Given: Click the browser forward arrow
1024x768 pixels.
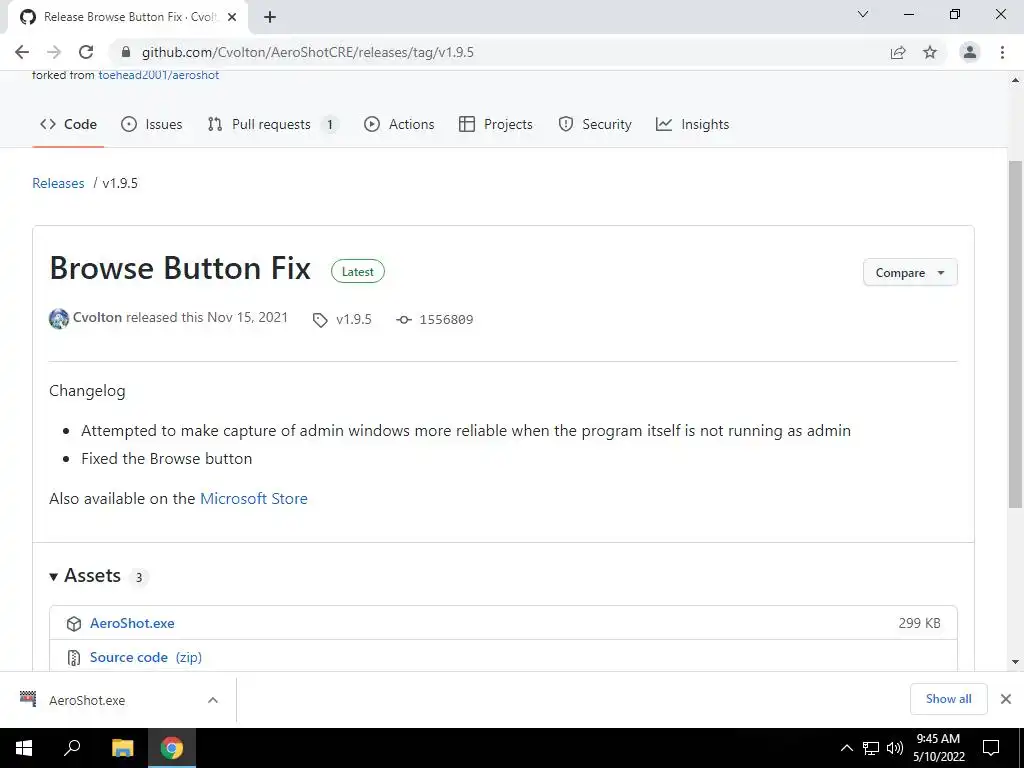Looking at the screenshot, I should coord(54,52).
